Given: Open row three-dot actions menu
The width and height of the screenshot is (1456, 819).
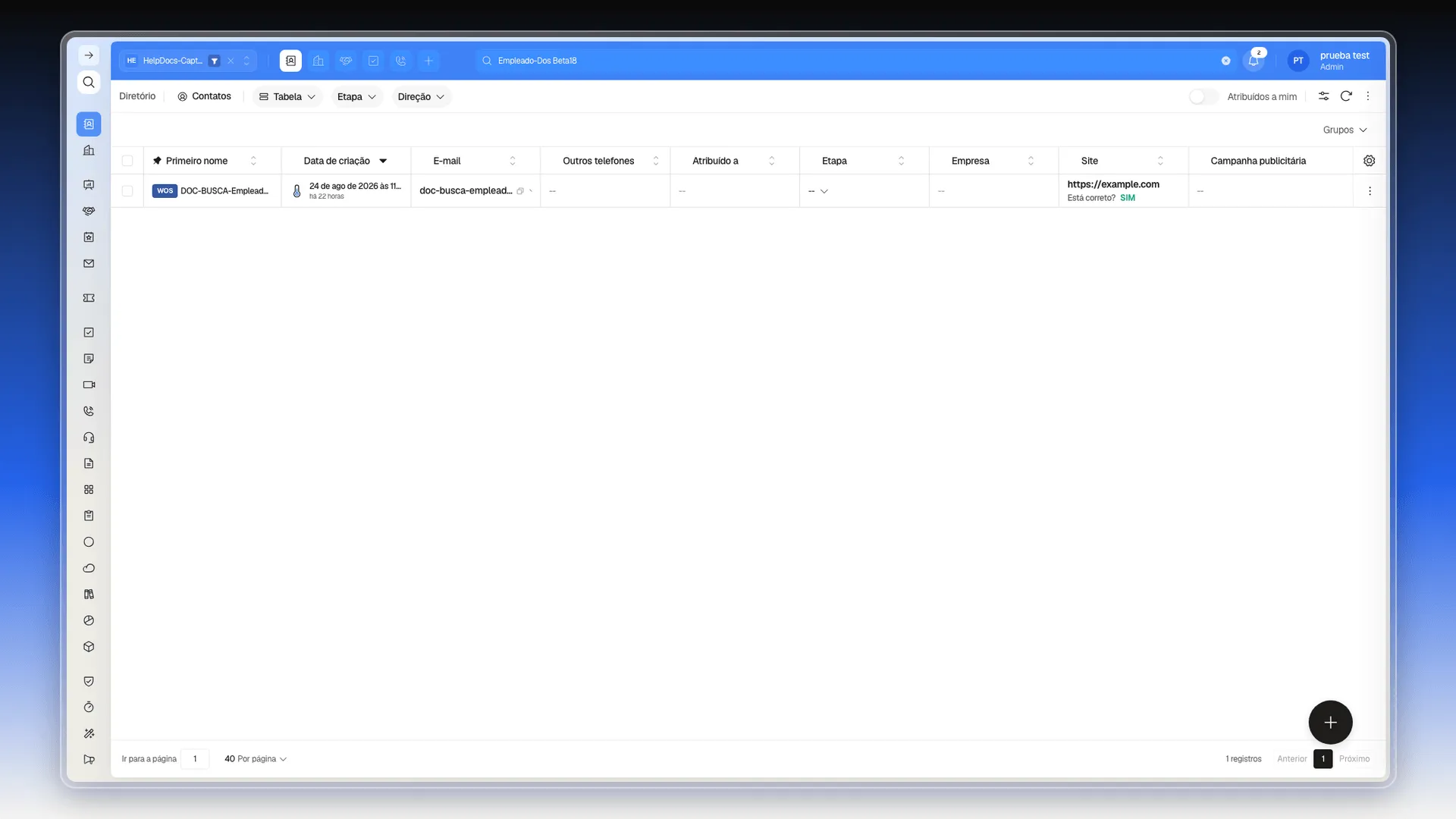Looking at the screenshot, I should click(x=1369, y=191).
